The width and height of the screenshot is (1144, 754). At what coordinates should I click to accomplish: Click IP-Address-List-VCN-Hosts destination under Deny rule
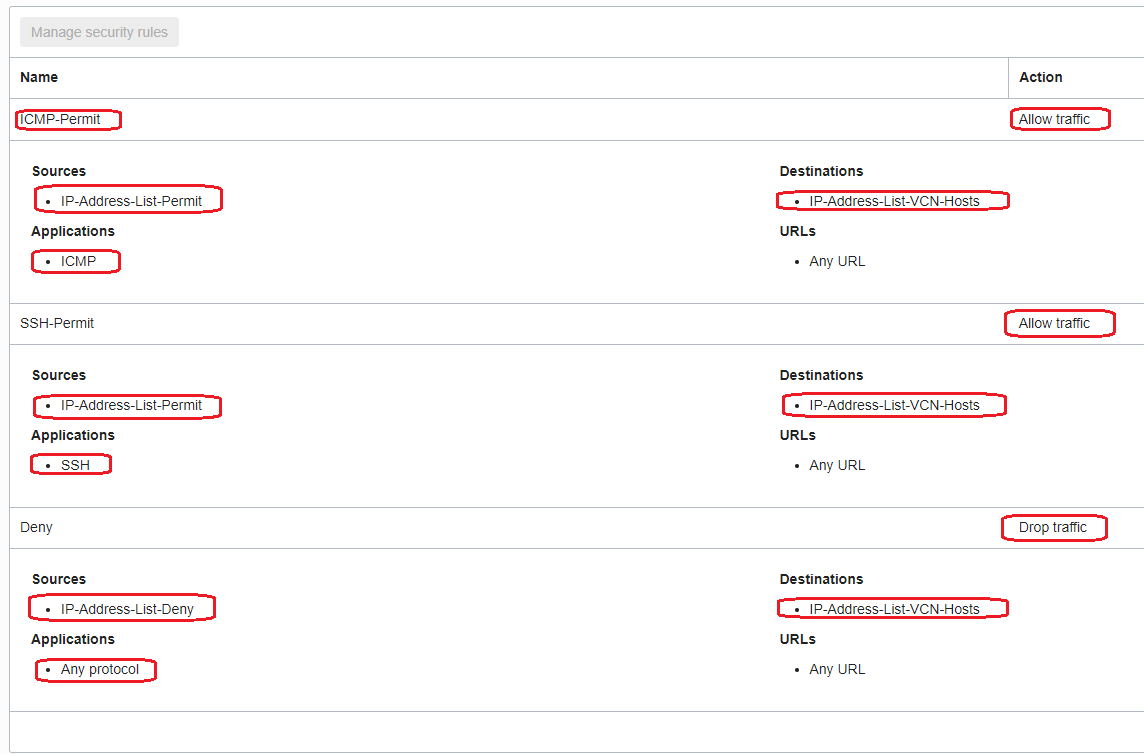(894, 609)
